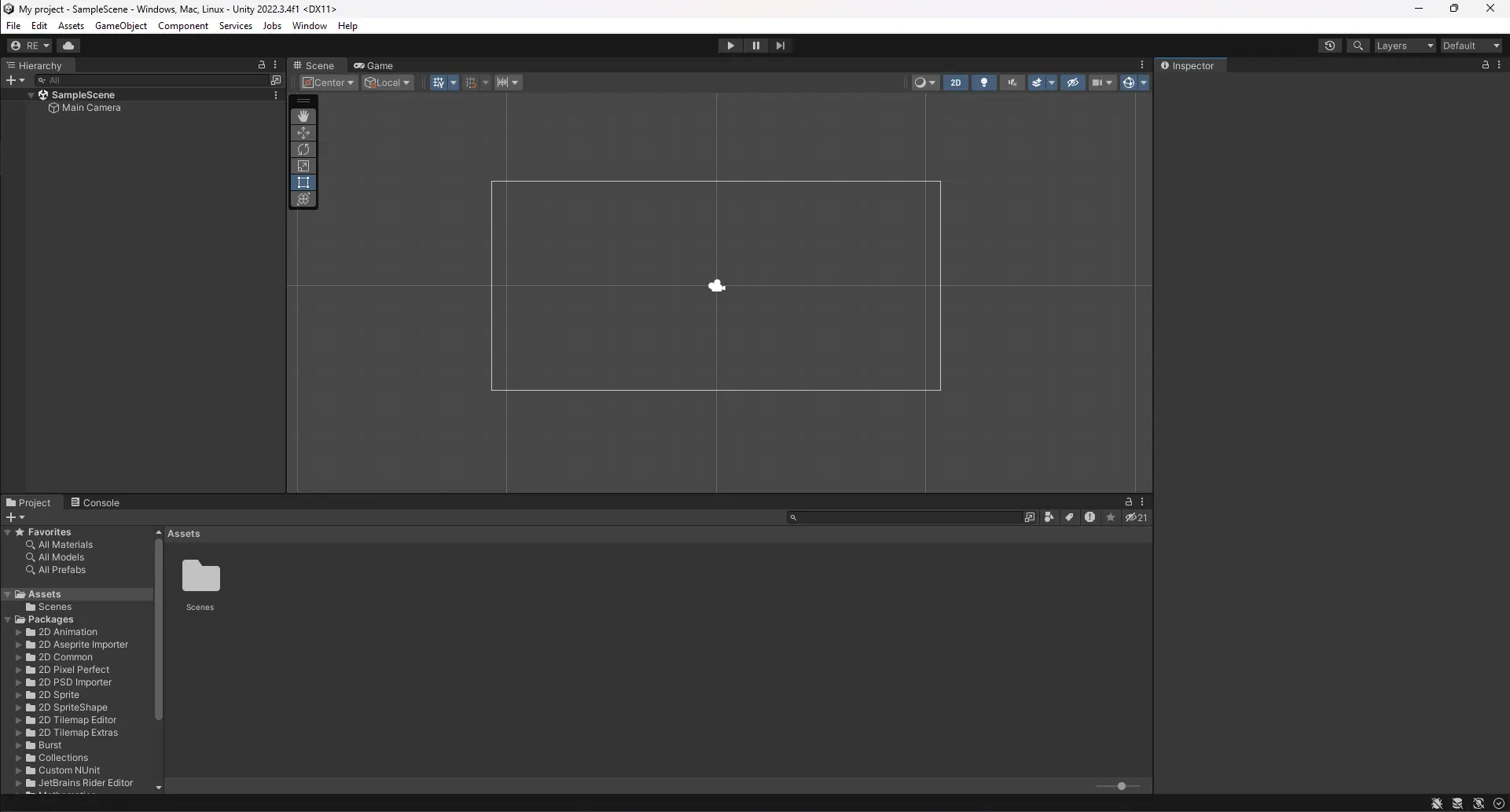1510x812 pixels.
Task: Open the GameObject menu
Action: [x=121, y=26]
